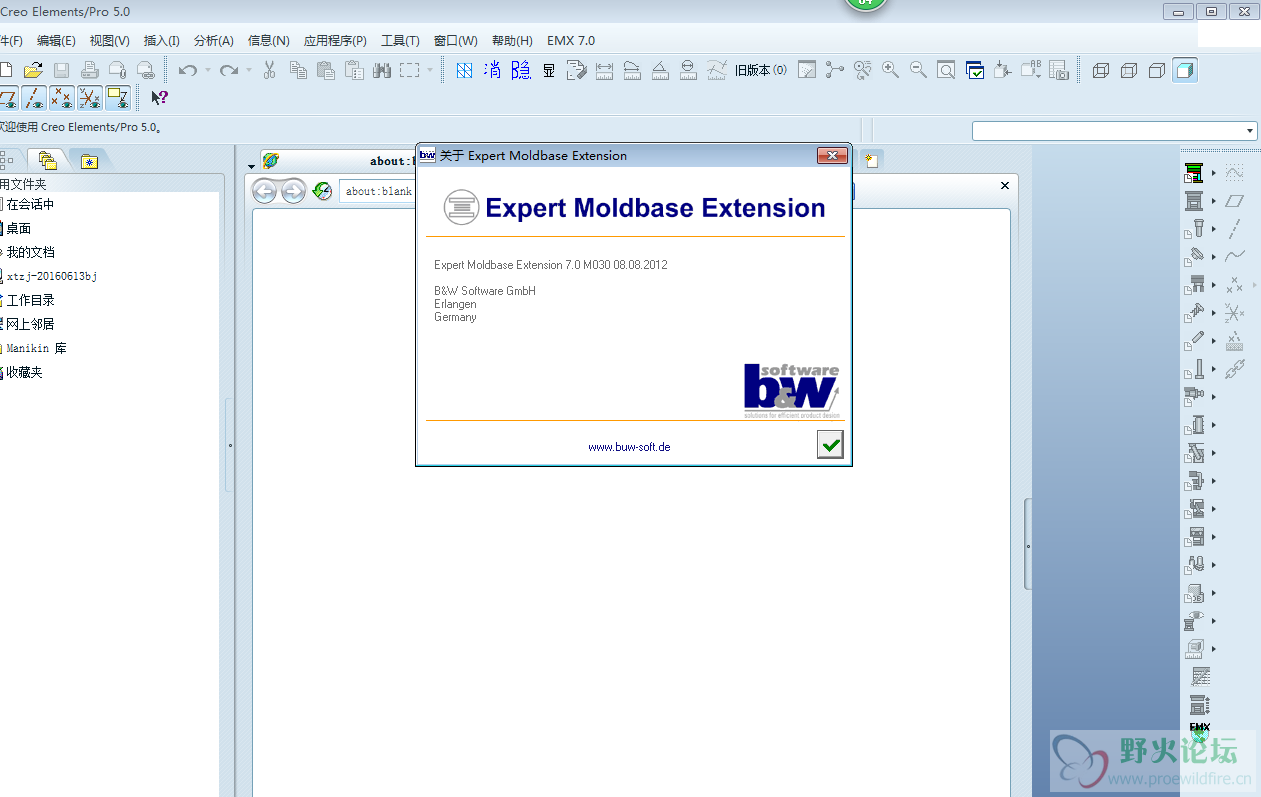Open the selection filter combo box
Viewport: 1261px width, 797px height.
[x=1115, y=131]
